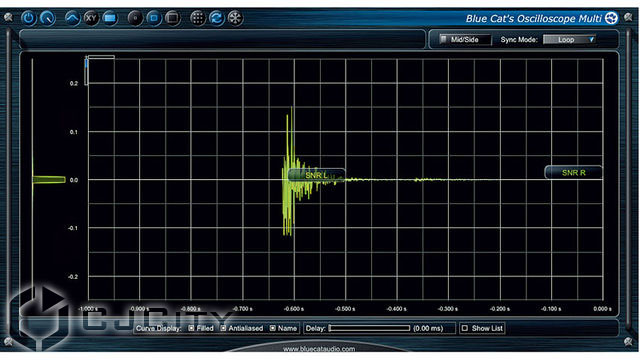Open www.bluecataudio.com link
The image size is (640, 360).
click(319, 349)
